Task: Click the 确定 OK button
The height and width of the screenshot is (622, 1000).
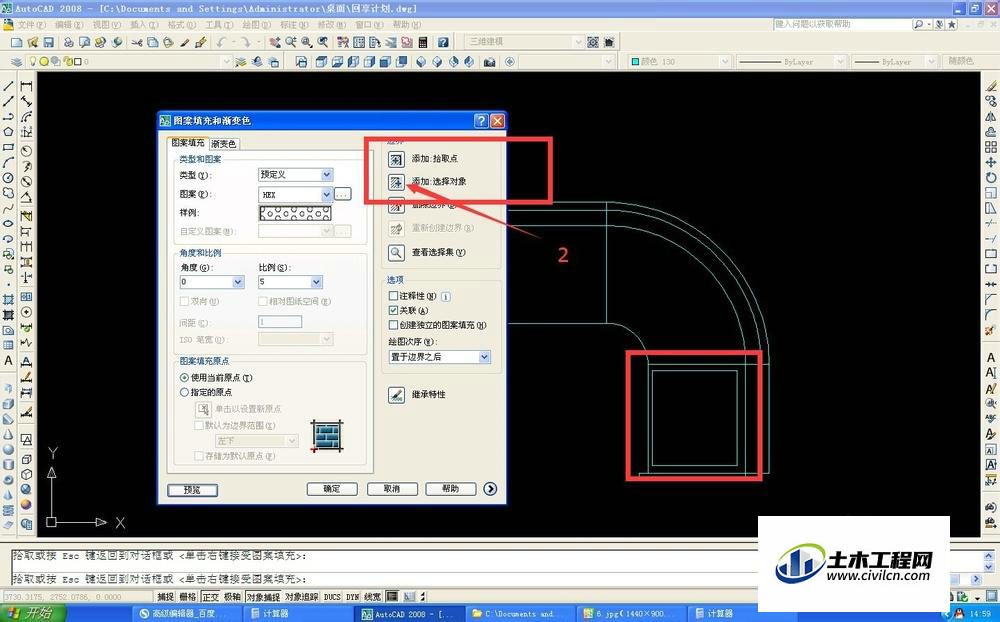Action: (x=332, y=489)
